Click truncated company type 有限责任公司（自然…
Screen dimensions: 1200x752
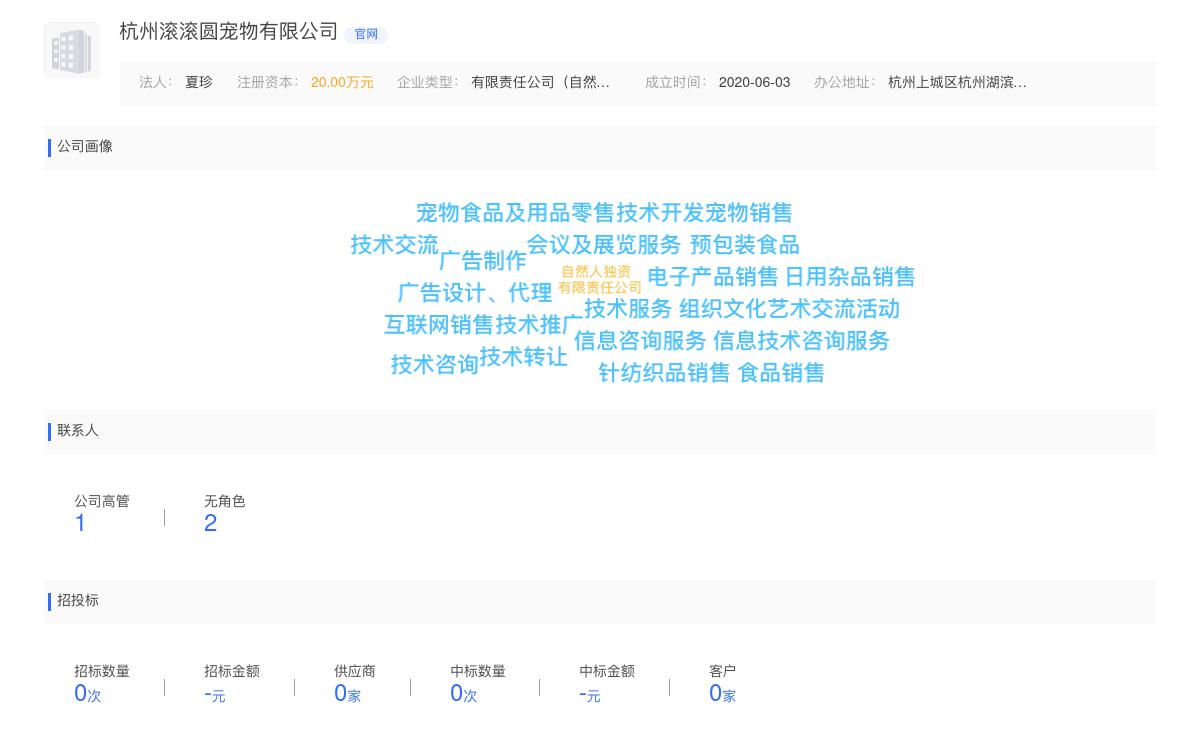point(541,83)
